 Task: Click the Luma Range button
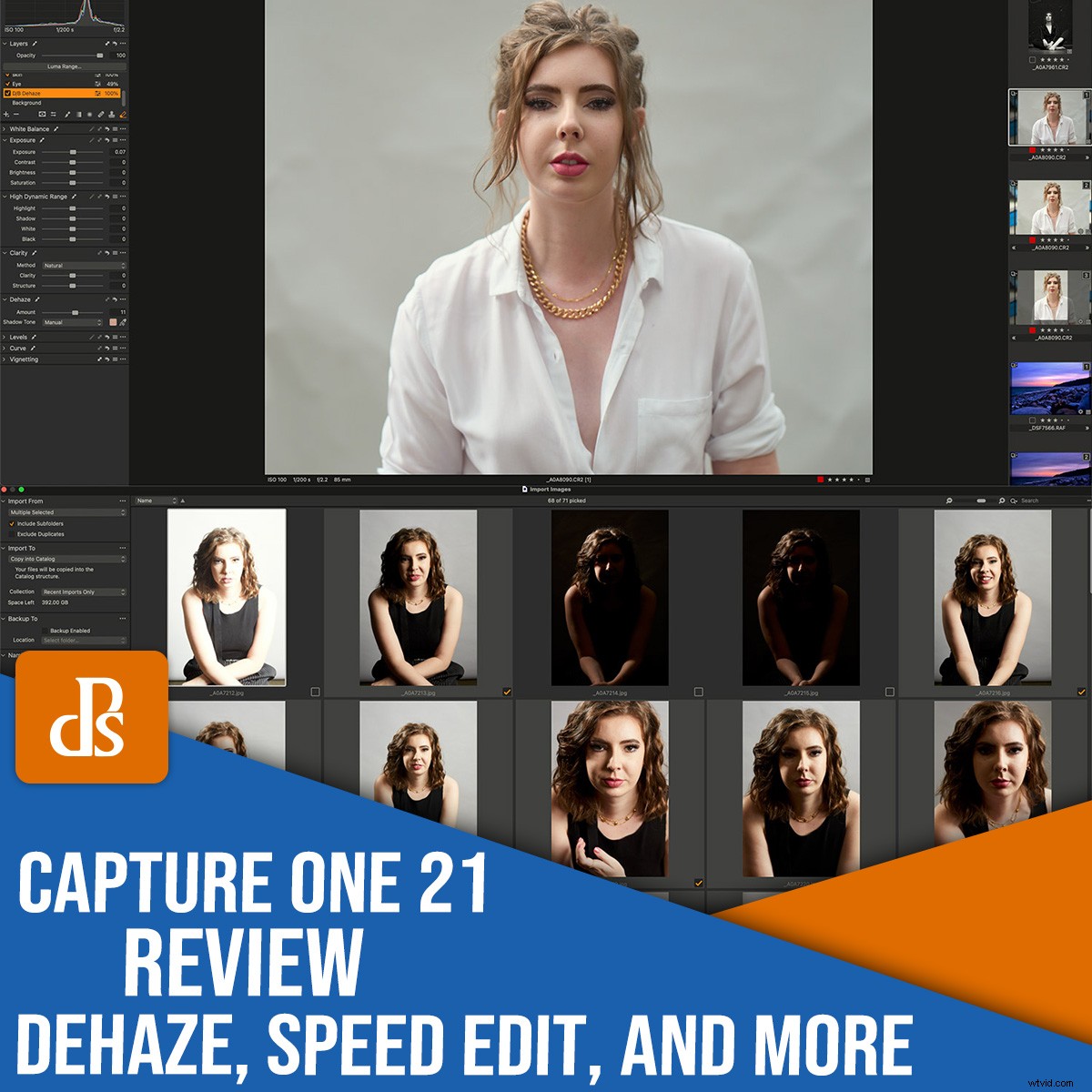pos(64,66)
